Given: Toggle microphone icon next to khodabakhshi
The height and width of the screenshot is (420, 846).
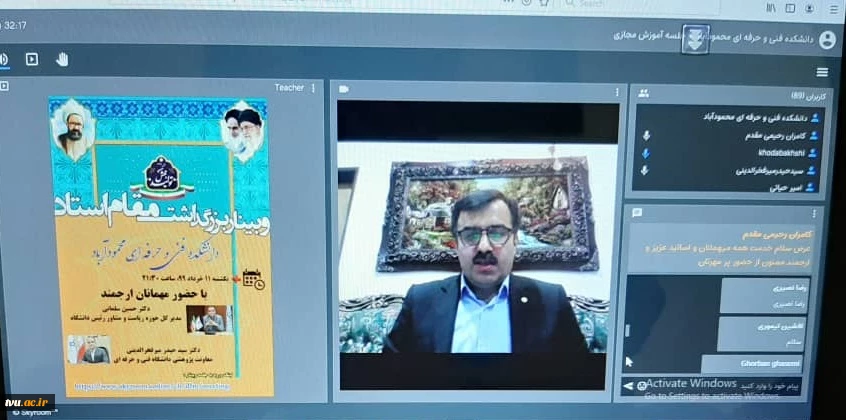Looking at the screenshot, I should coord(646,153).
